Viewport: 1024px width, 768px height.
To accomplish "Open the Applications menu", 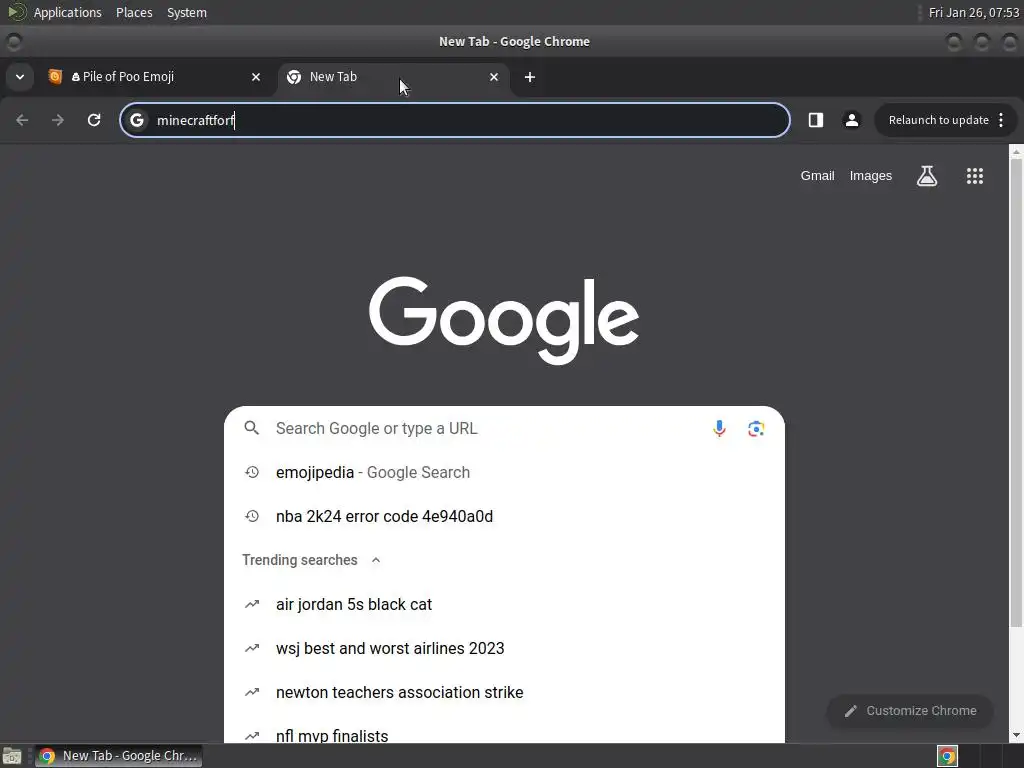I will coord(67,12).
